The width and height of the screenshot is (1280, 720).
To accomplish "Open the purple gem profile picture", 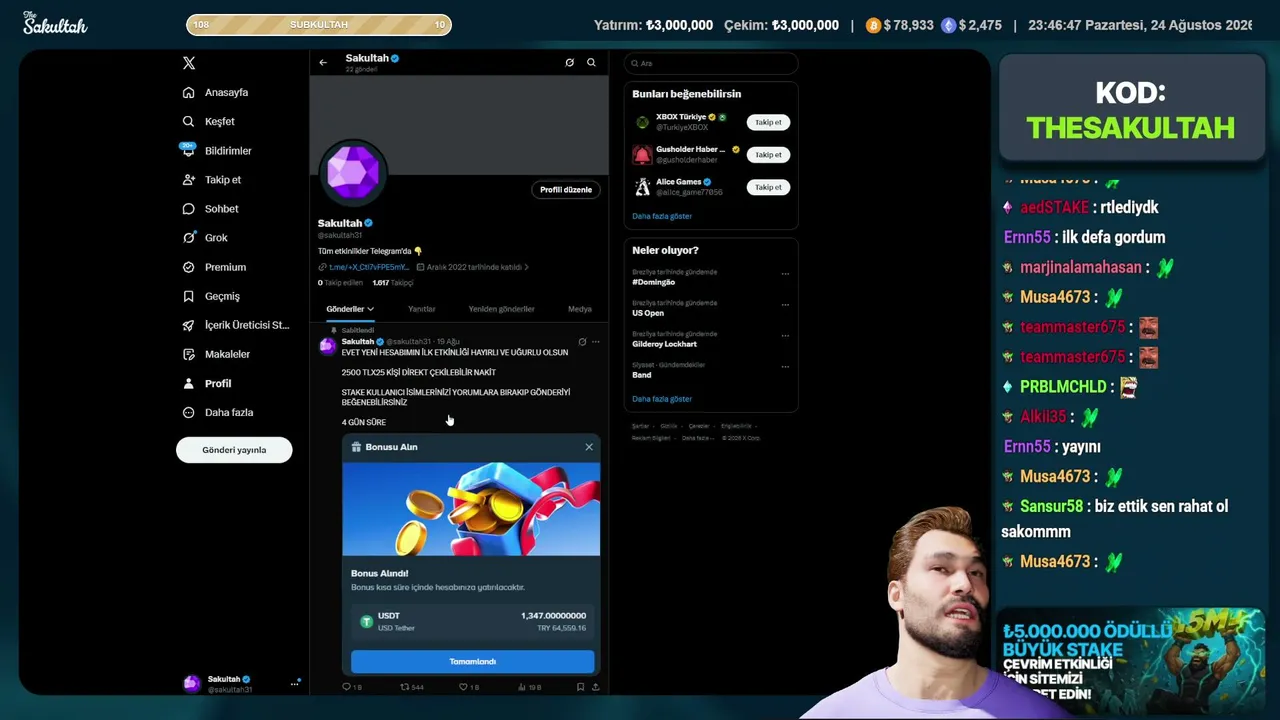I will point(353,172).
